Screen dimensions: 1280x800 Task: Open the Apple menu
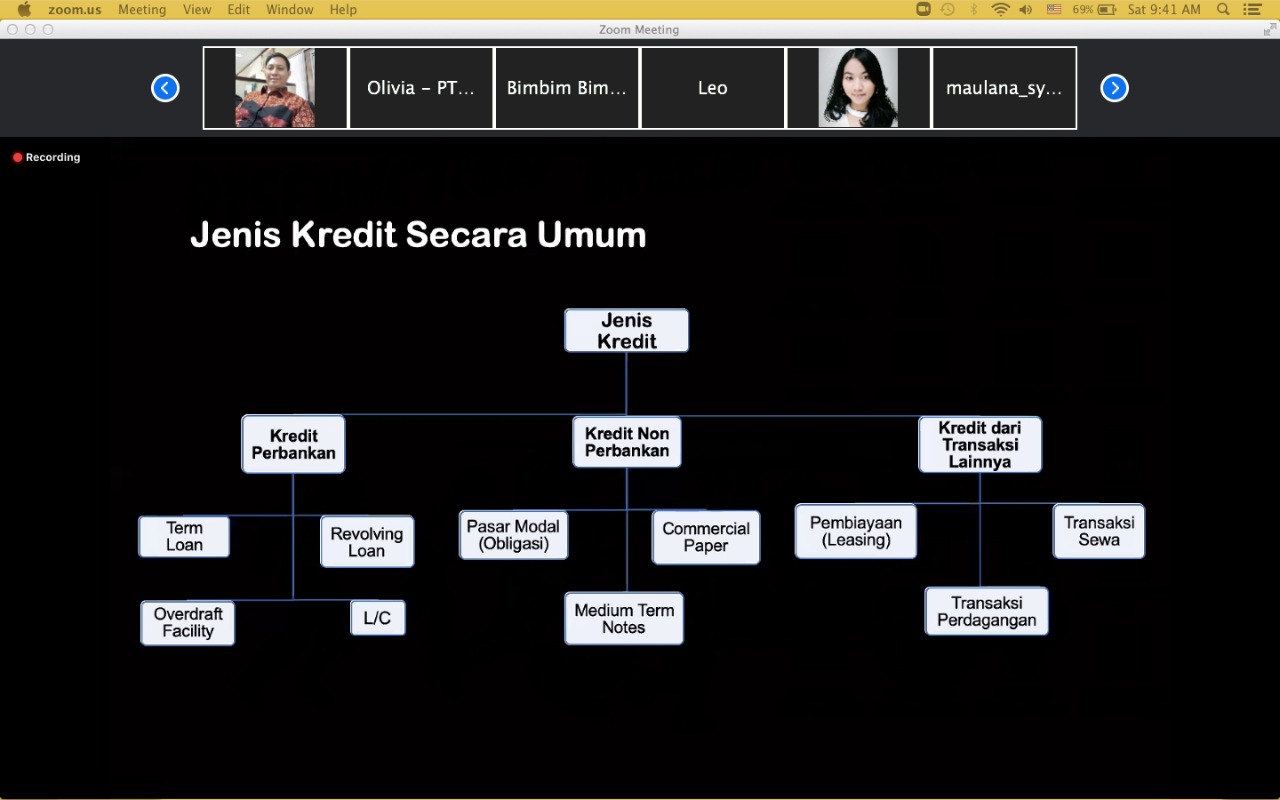24,9
